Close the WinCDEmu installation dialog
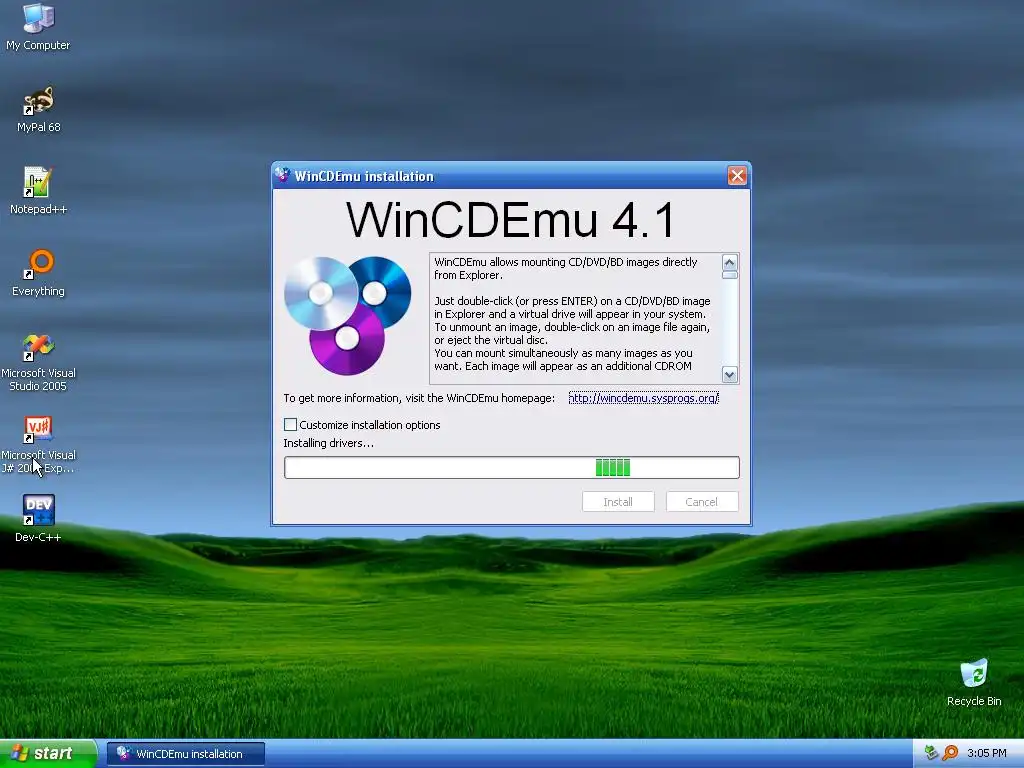 tap(737, 176)
